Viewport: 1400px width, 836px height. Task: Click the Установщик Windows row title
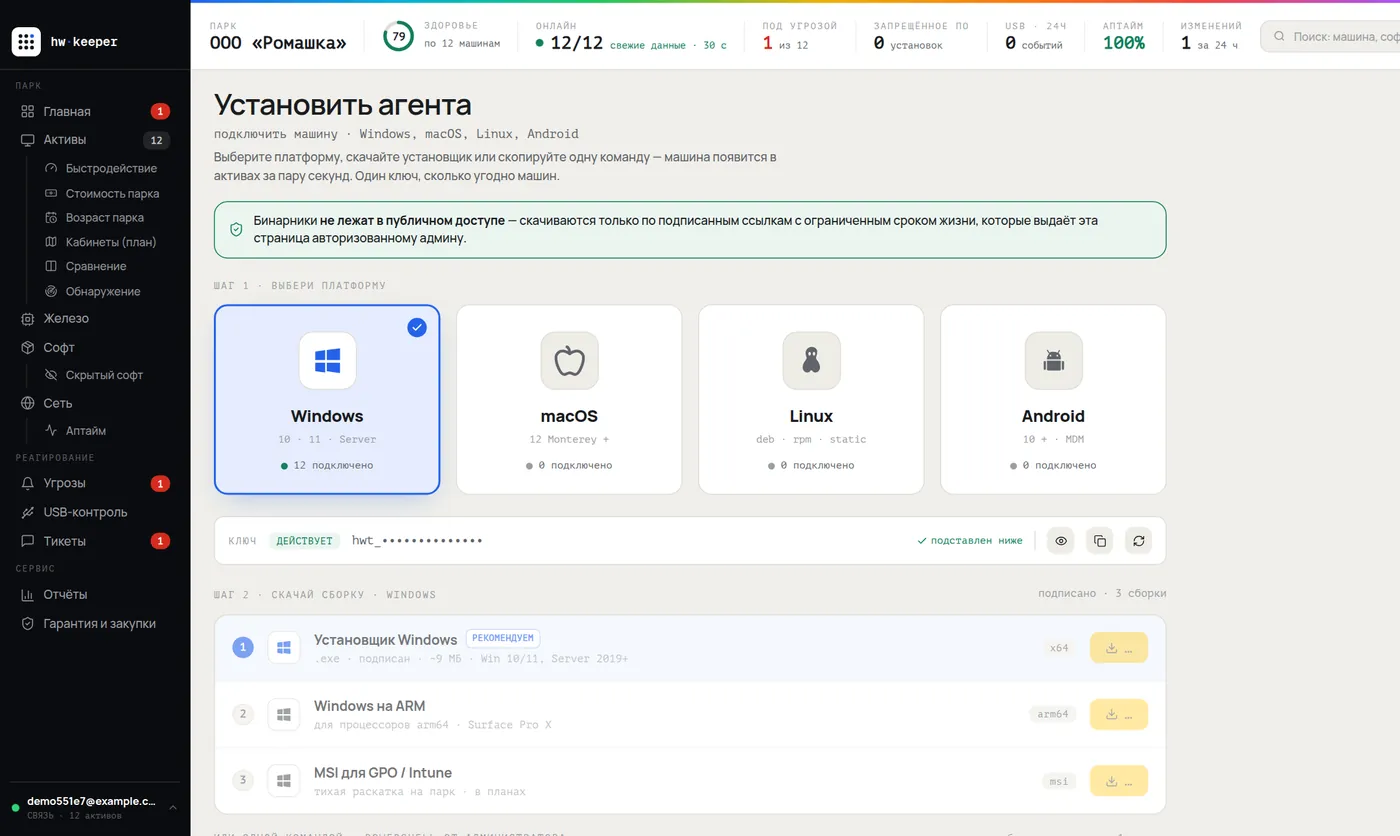(x=385, y=640)
